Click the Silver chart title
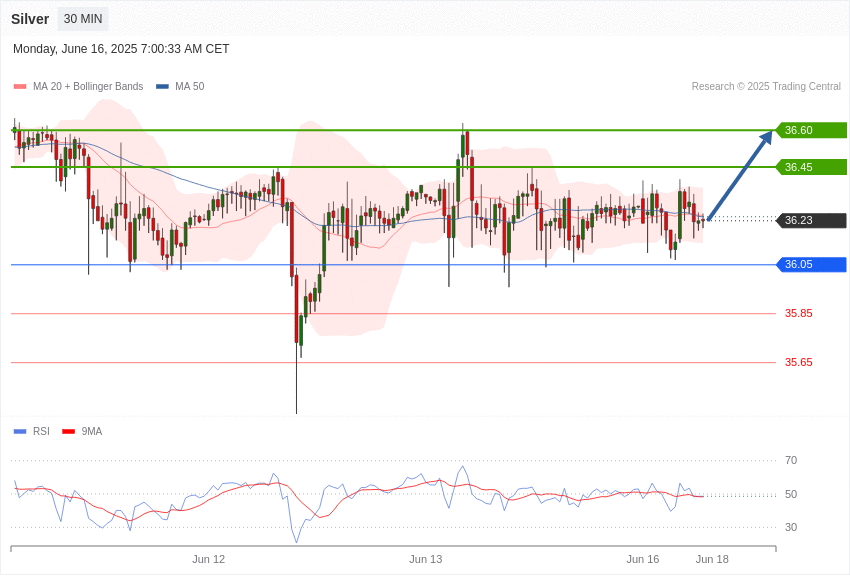Screen dimensions: 850x576 click(30, 19)
